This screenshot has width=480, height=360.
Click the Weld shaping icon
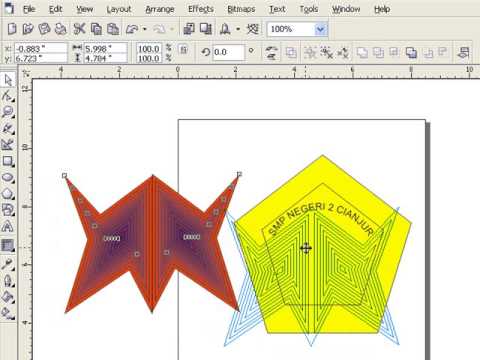362,53
